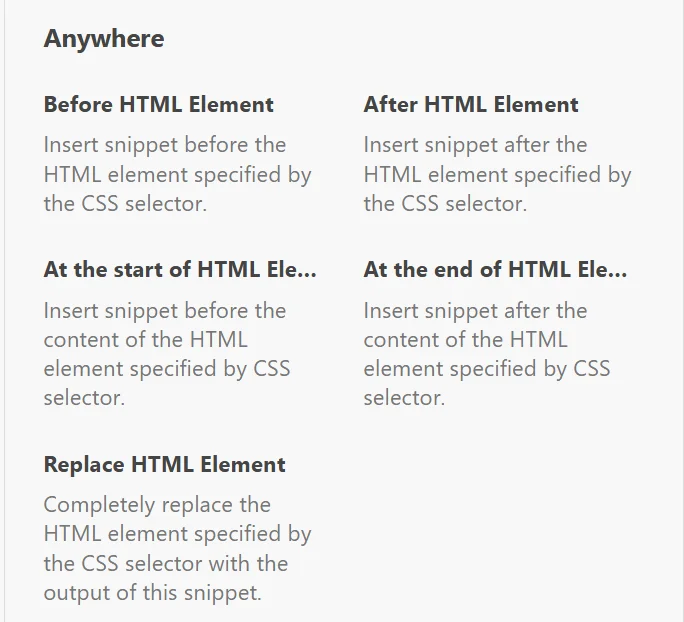684x622 pixels.
Task: Click 'Completely replace the HTML element' description
Action: (x=178, y=548)
